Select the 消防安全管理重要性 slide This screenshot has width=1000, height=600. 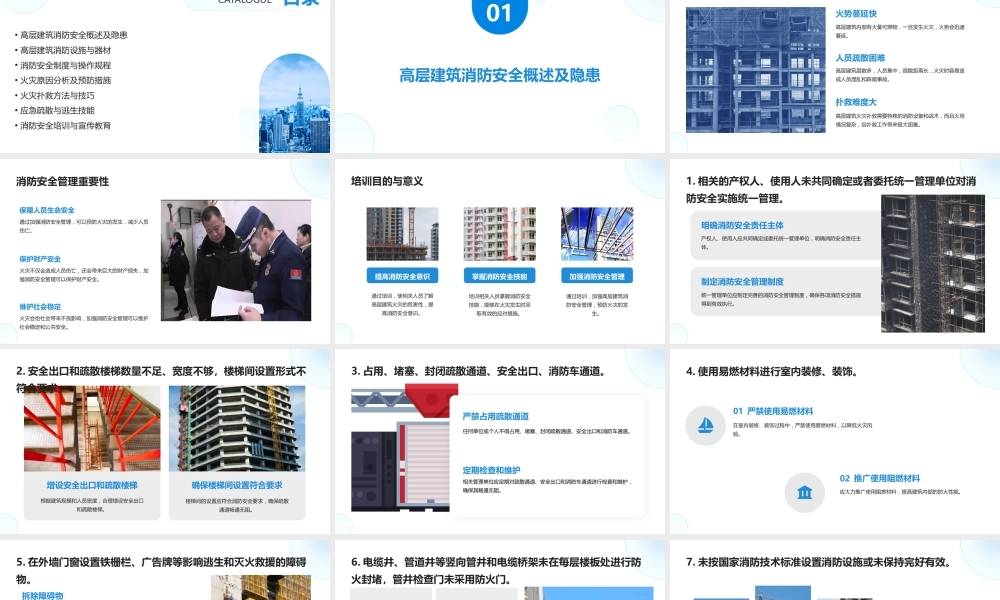click(165, 252)
